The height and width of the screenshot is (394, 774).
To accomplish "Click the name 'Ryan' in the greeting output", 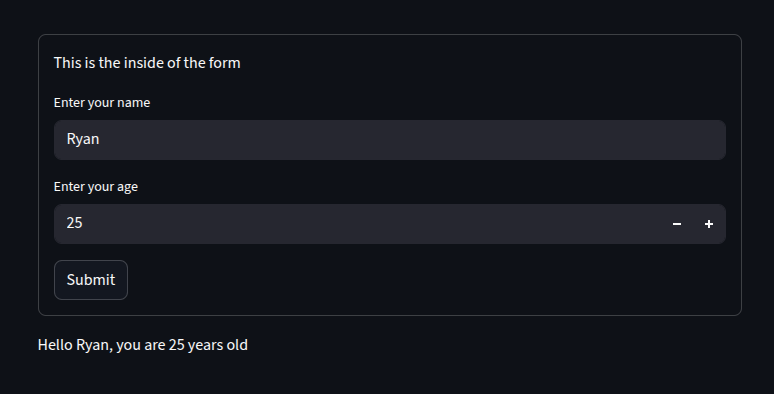I will pyautogui.click(x=92, y=345).
